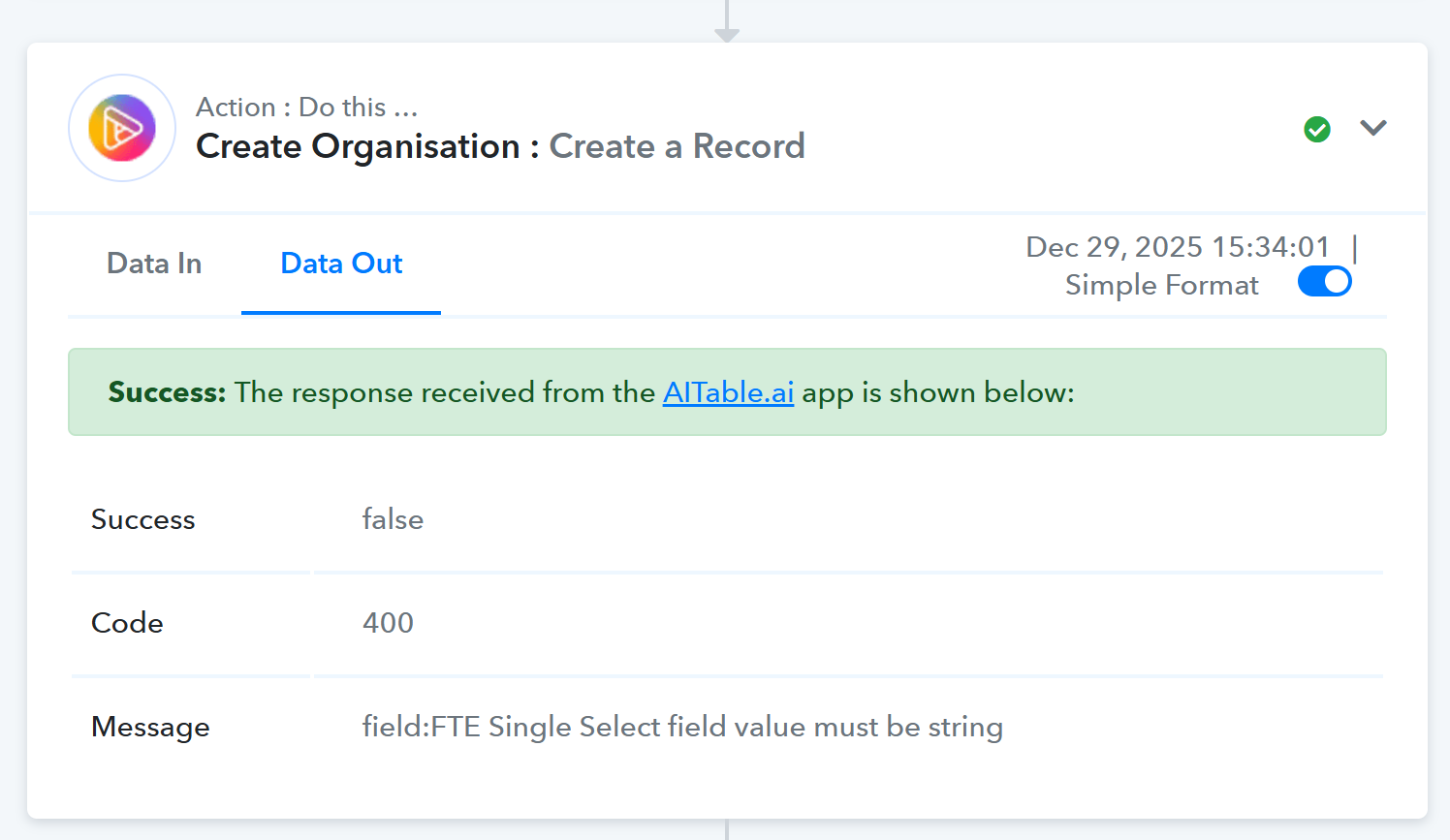
Task: Open the AITable.ai link
Action: tap(728, 392)
